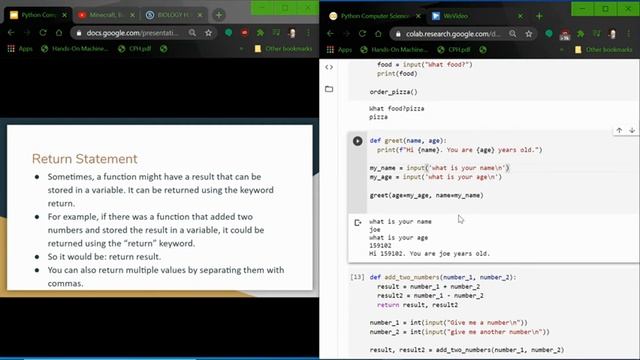Open Other bookmarks folder in Slides window

point(283,49)
